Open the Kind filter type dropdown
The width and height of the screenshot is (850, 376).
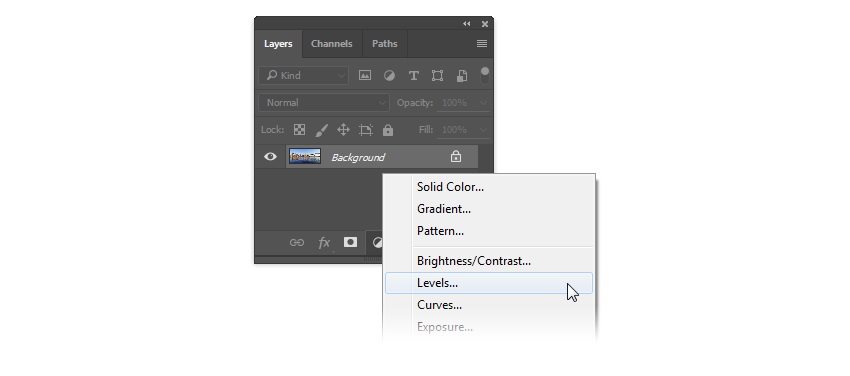click(x=304, y=75)
